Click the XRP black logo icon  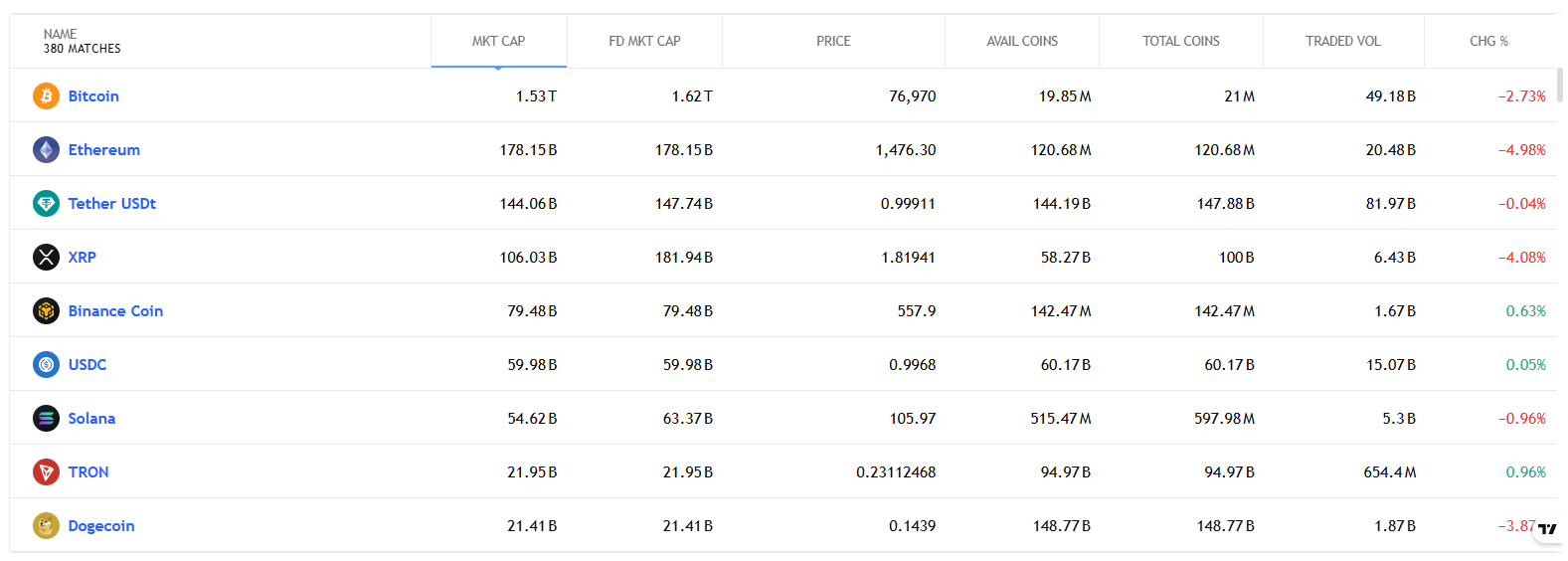(46, 258)
